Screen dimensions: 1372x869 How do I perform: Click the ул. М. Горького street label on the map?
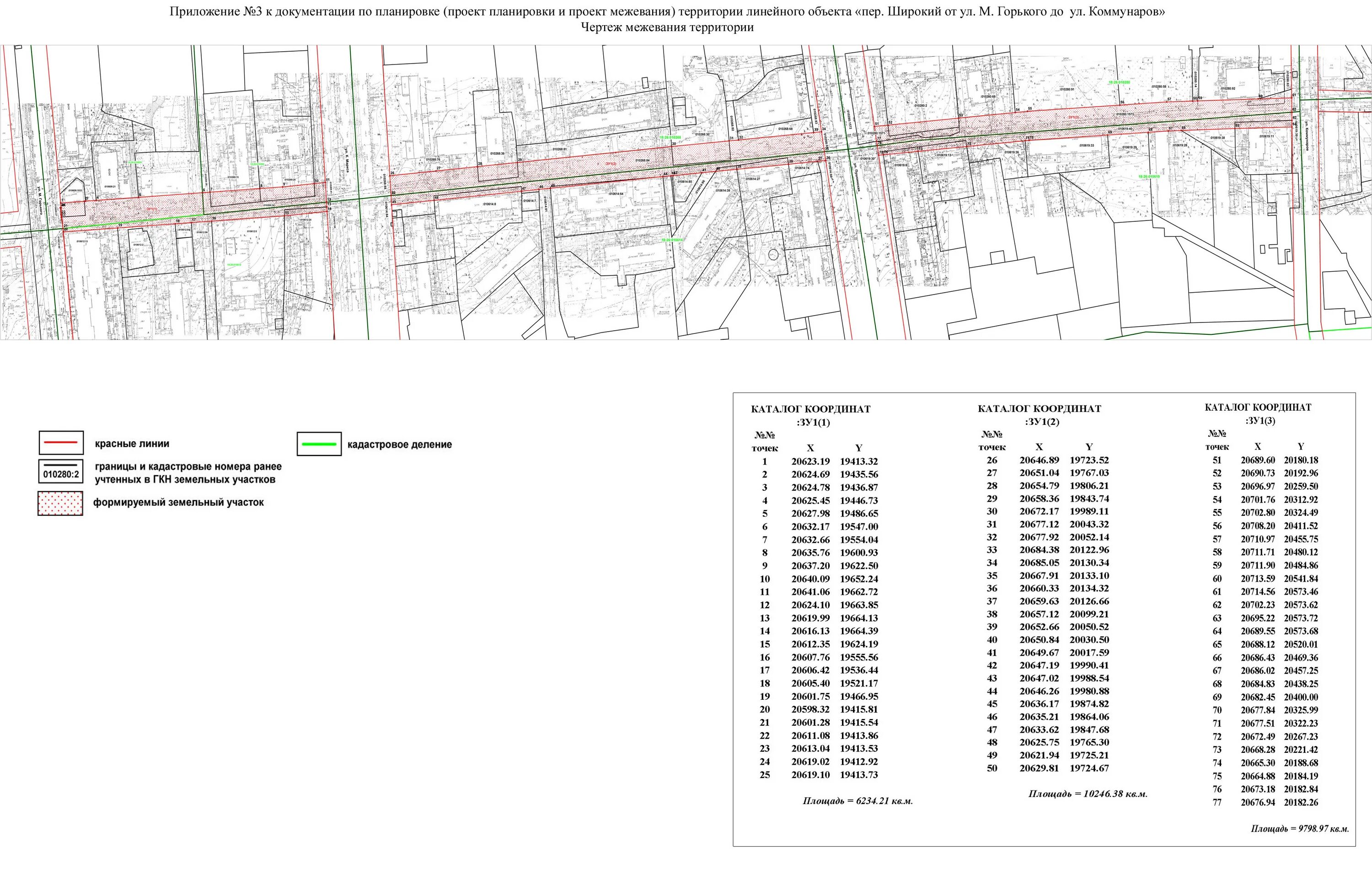pos(39,200)
